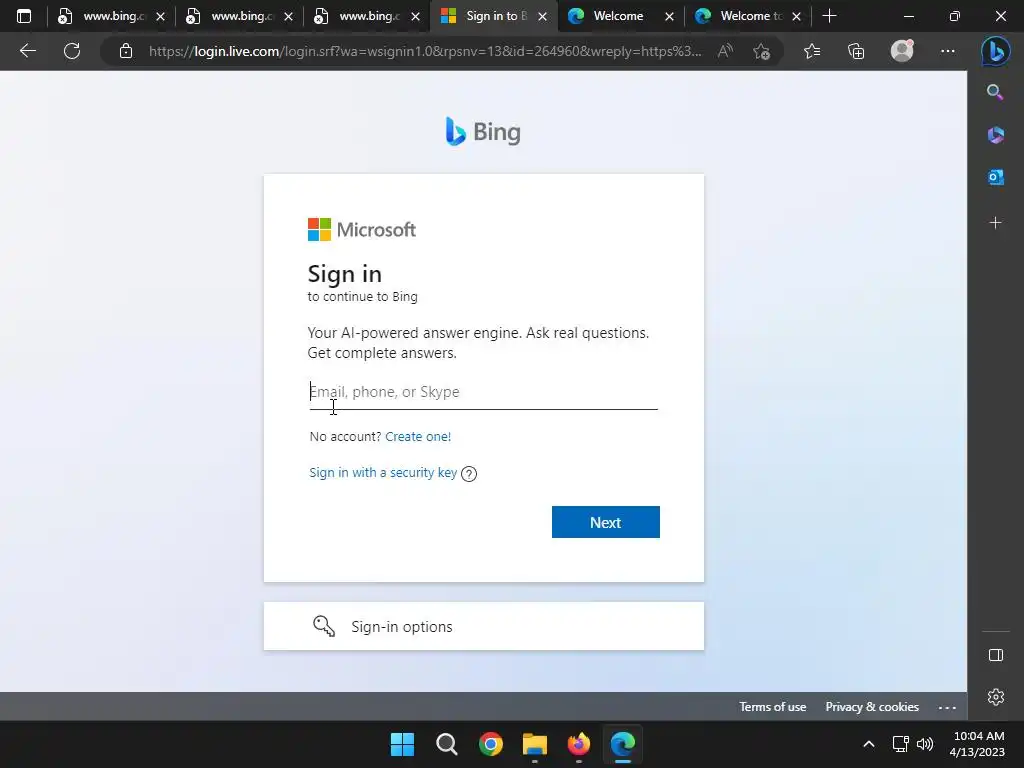Choose Sign in with a security key
This screenshot has height=768, width=1024.
click(383, 473)
